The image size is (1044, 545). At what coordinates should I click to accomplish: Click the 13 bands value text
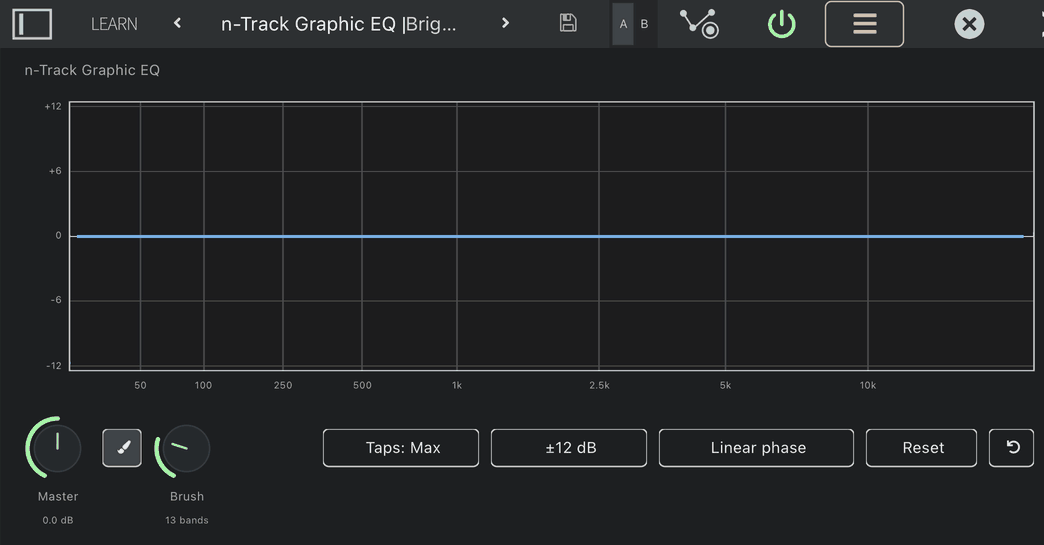tap(186, 520)
